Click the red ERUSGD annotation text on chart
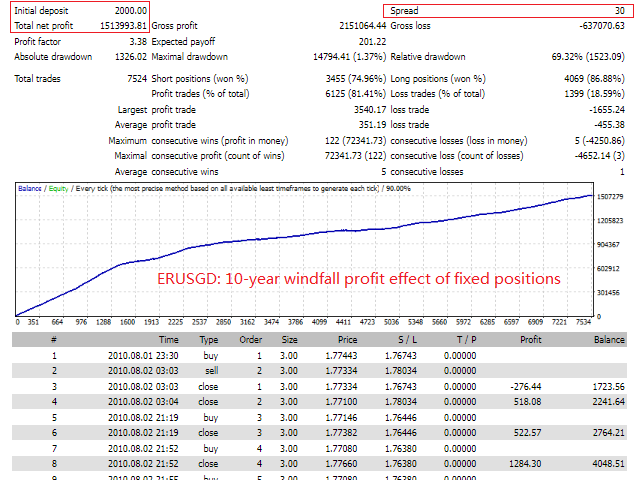Viewport: 640px width, 480px height. tap(358, 278)
